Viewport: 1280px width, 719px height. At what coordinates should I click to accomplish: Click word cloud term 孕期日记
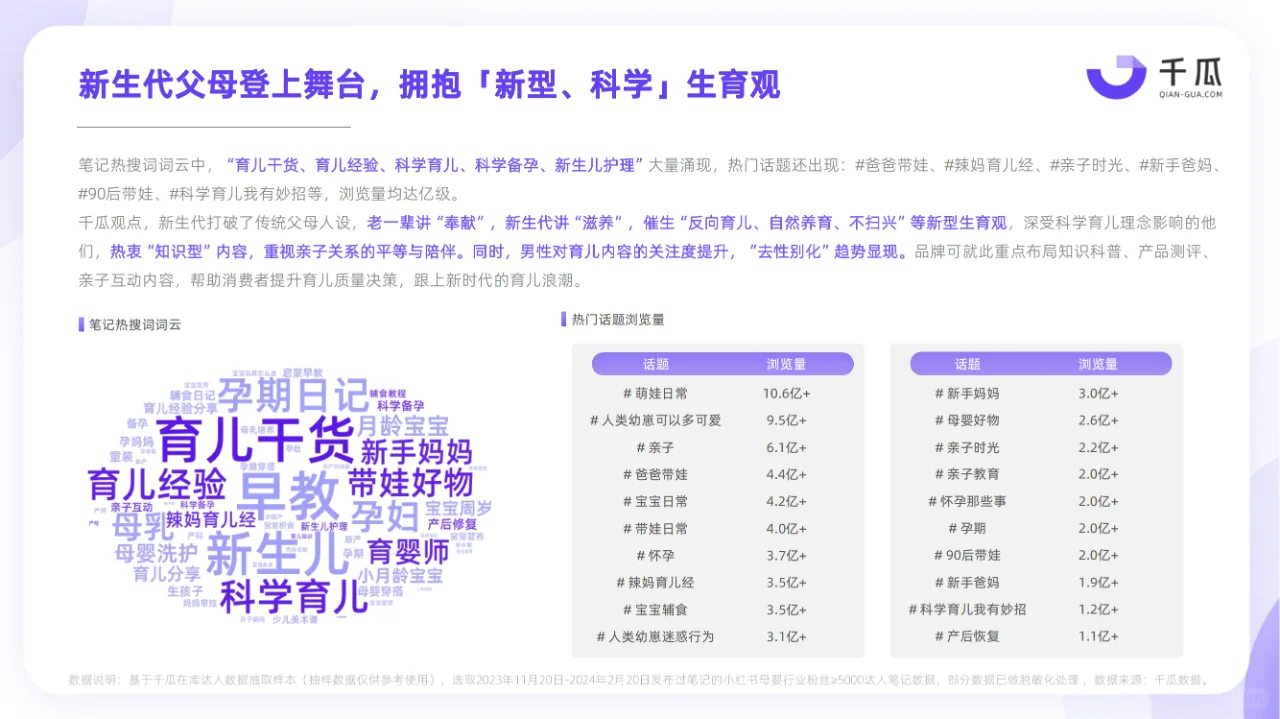293,396
